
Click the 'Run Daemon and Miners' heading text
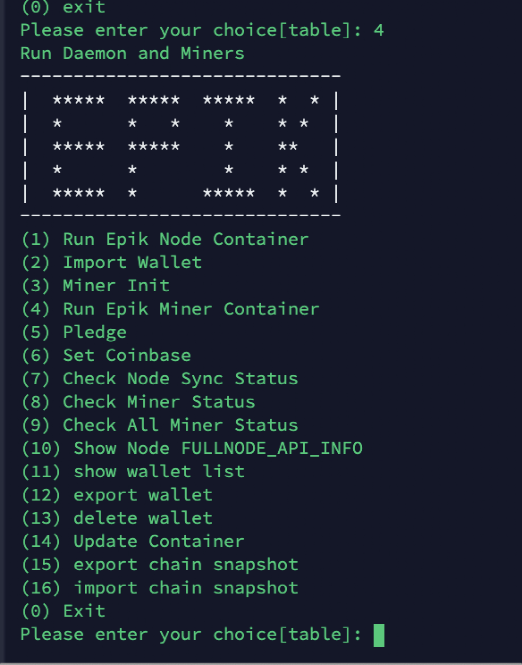pyautogui.click(x=132, y=54)
